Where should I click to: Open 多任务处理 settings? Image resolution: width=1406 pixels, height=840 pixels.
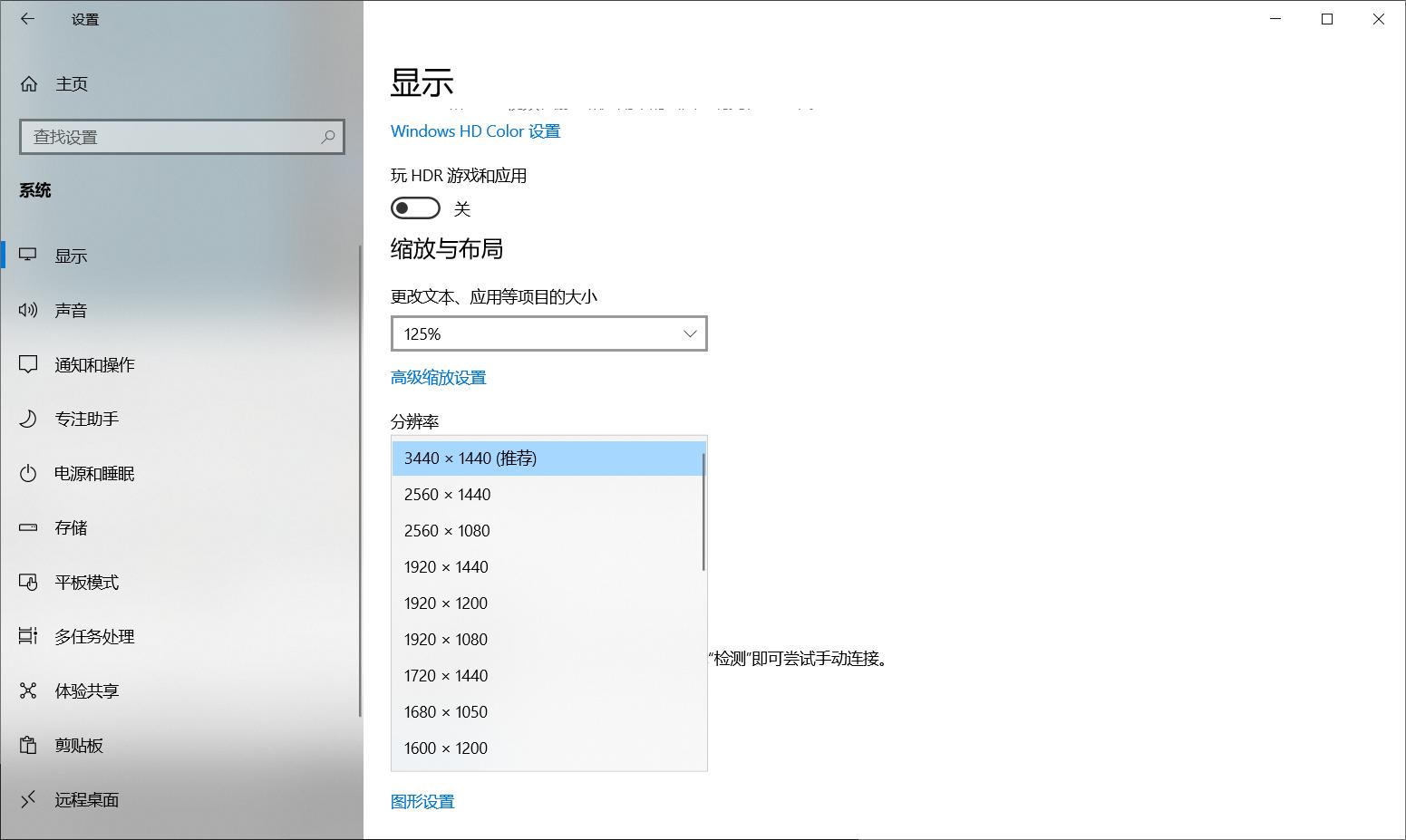[93, 636]
